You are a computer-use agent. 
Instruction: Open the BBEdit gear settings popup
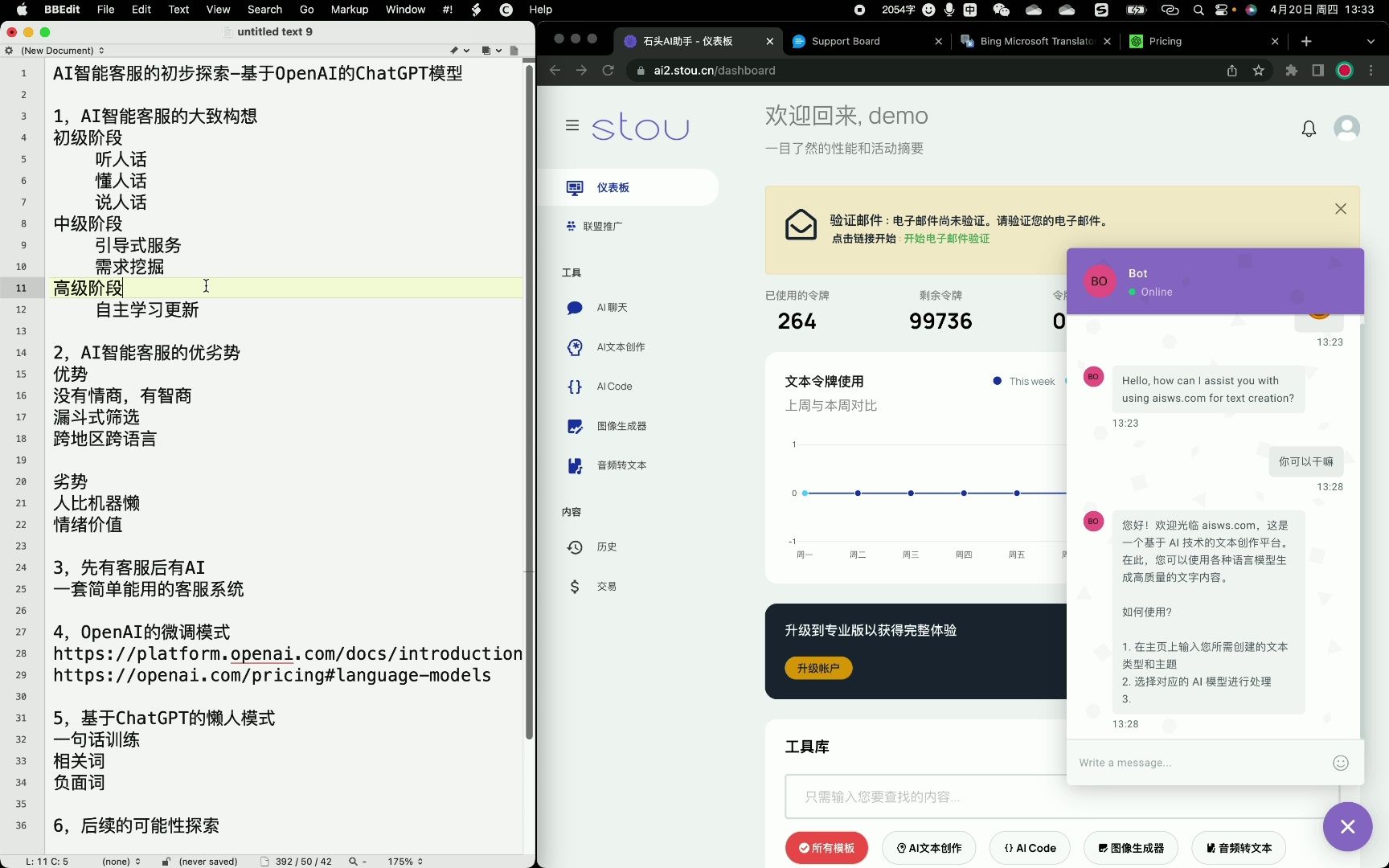click(9, 50)
